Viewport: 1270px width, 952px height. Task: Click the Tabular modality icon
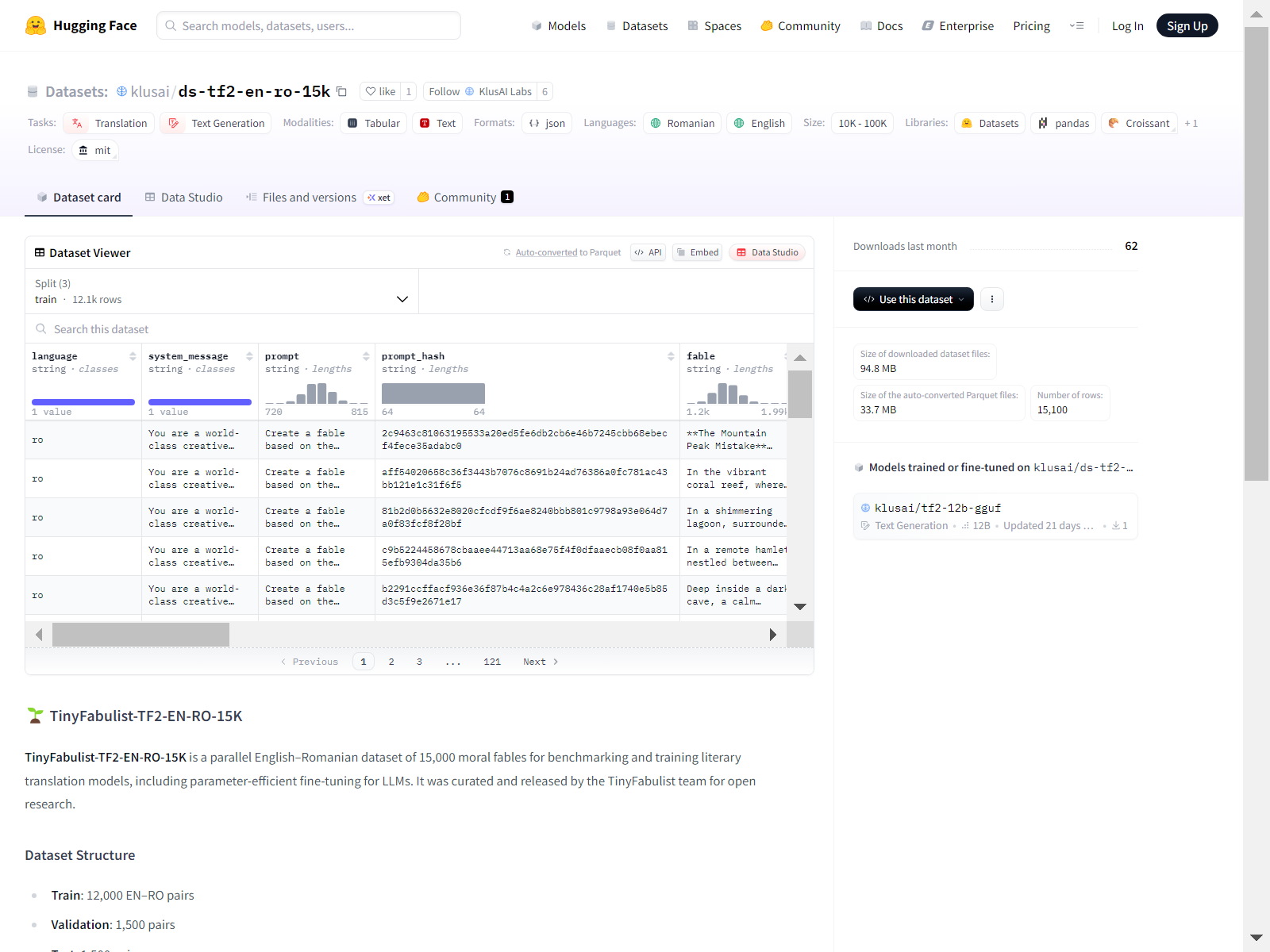[352, 123]
